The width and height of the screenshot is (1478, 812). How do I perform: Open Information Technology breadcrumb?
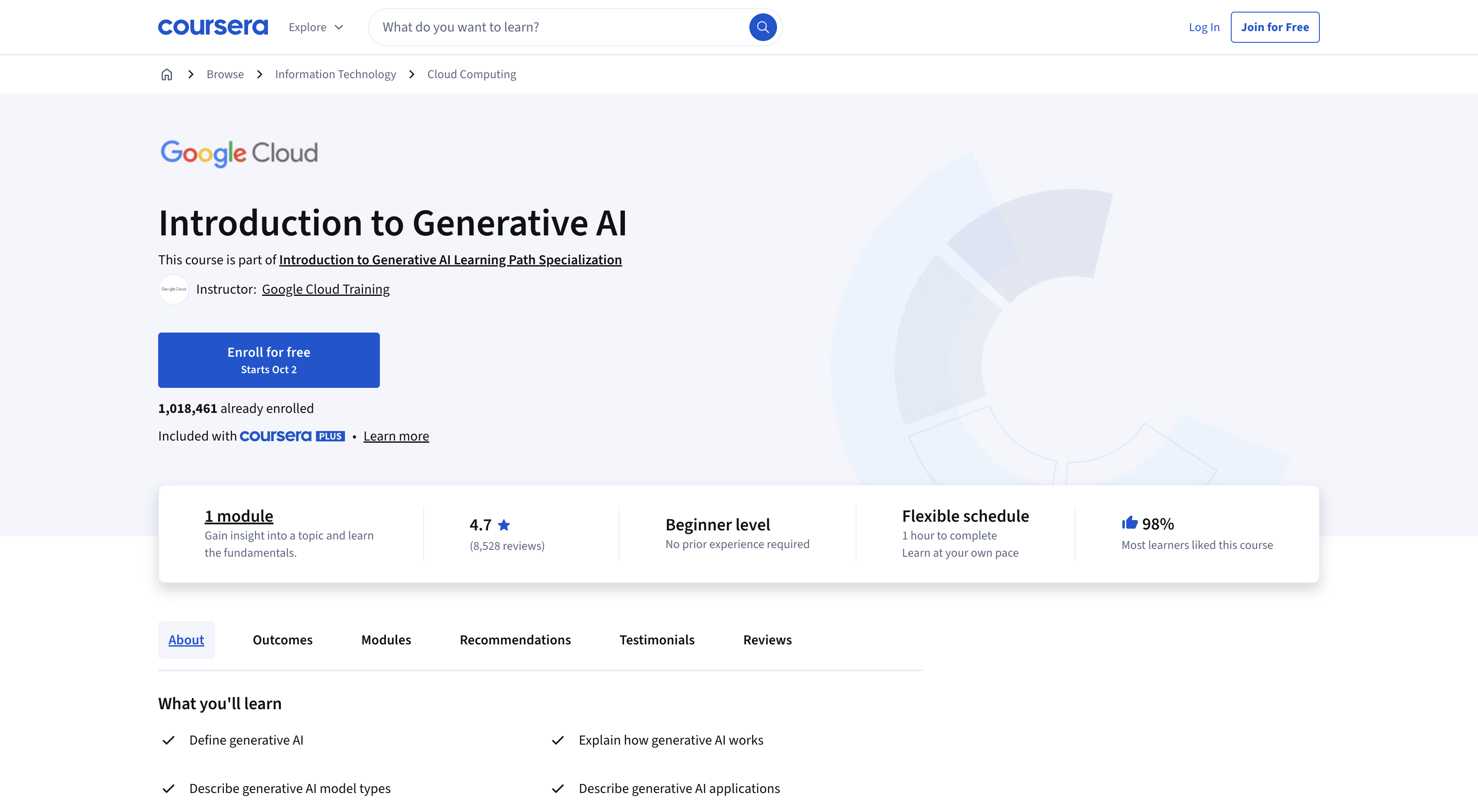pyautogui.click(x=335, y=75)
